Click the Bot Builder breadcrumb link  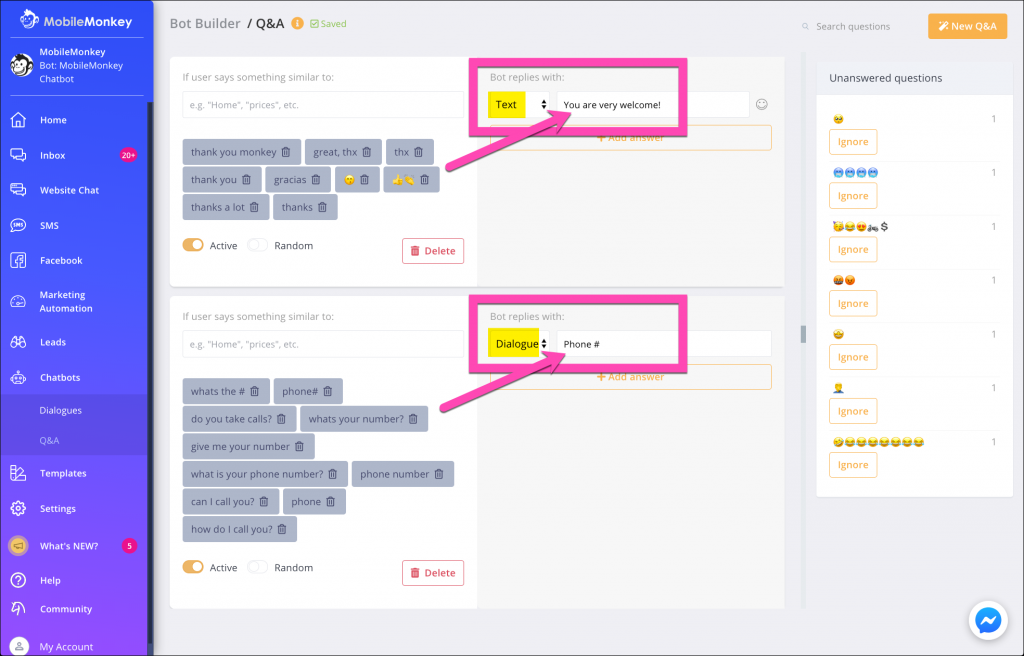click(205, 24)
